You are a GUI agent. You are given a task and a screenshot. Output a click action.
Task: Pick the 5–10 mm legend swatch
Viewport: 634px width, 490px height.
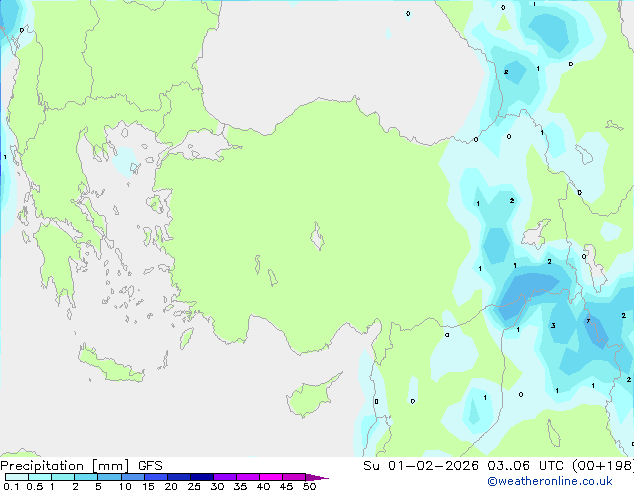[109, 477]
